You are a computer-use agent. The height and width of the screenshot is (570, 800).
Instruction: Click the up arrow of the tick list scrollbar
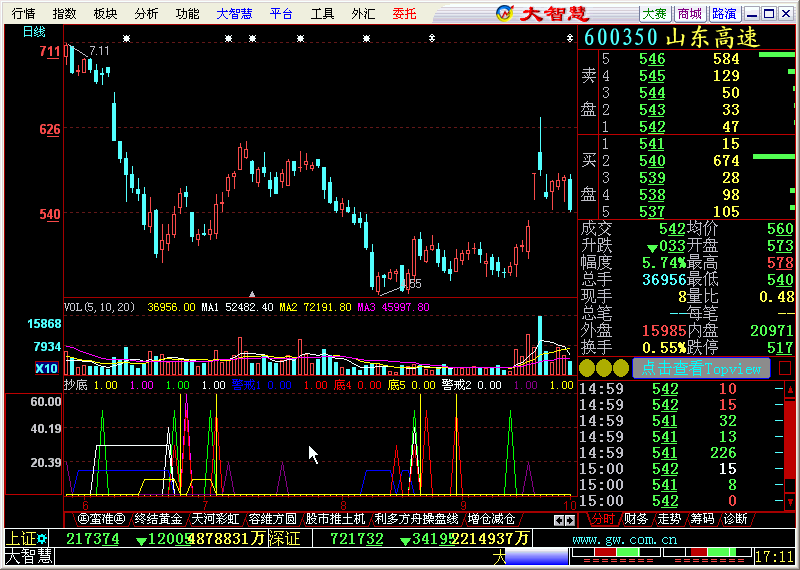click(790, 390)
